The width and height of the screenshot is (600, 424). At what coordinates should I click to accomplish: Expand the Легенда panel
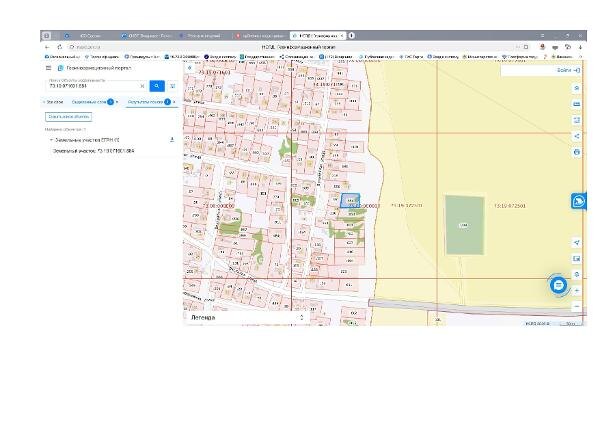pos(302,317)
